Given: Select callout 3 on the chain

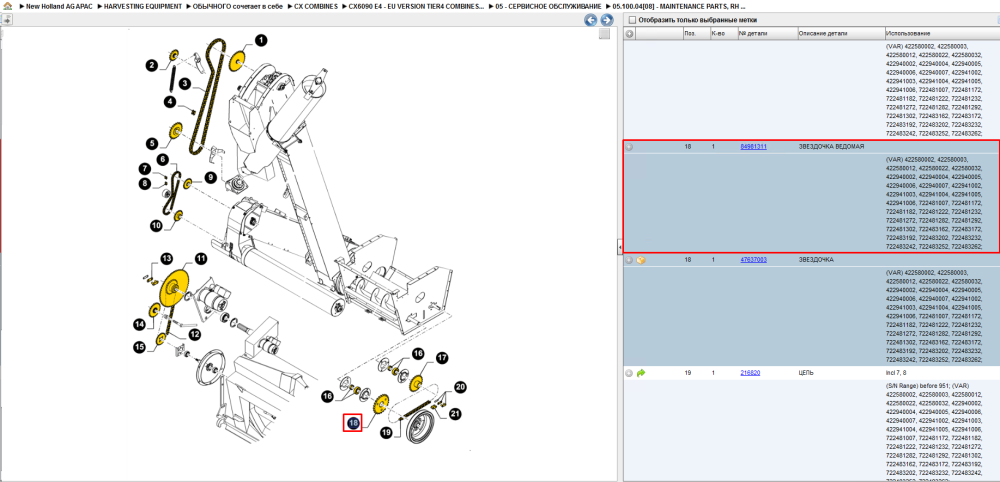Looking at the screenshot, I should click(x=184, y=83).
